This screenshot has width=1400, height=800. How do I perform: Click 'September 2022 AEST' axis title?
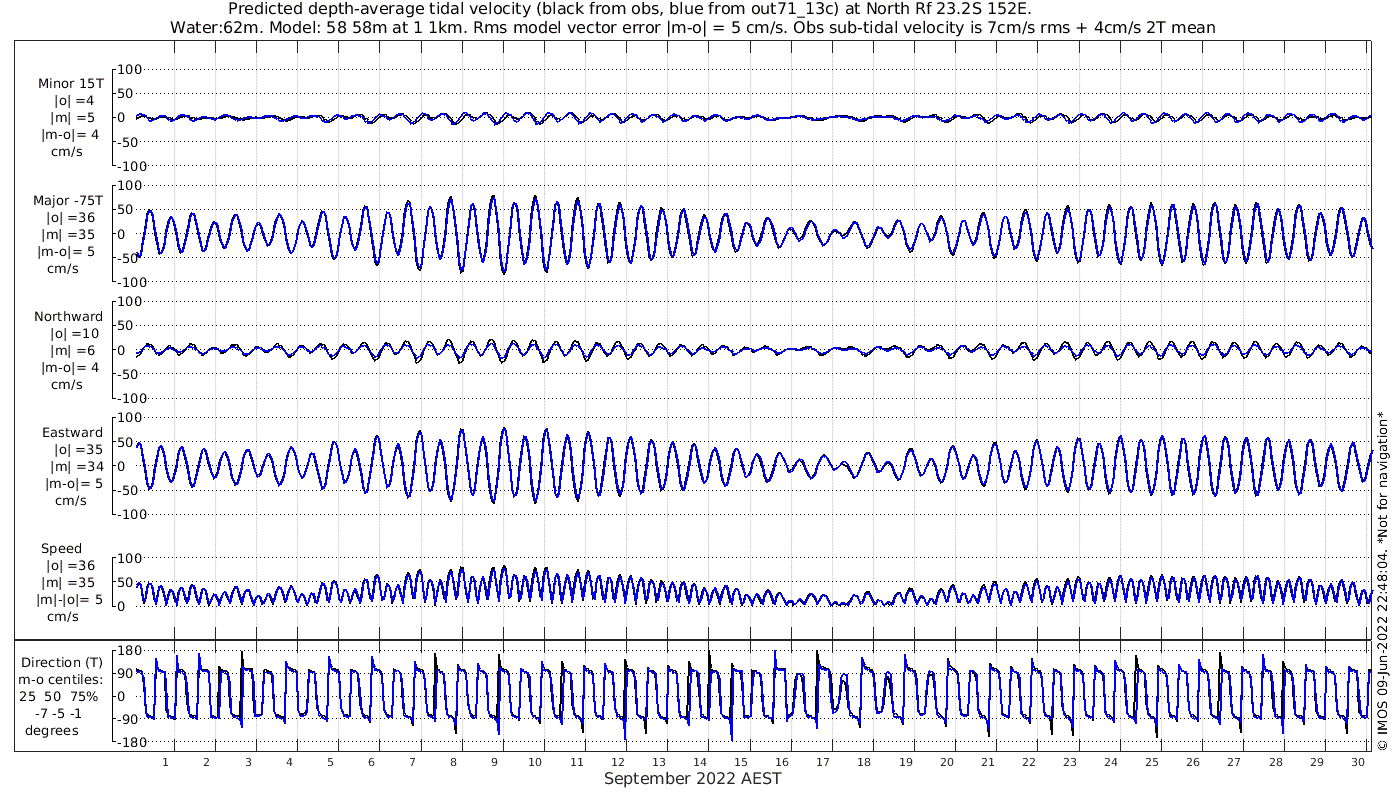693,778
